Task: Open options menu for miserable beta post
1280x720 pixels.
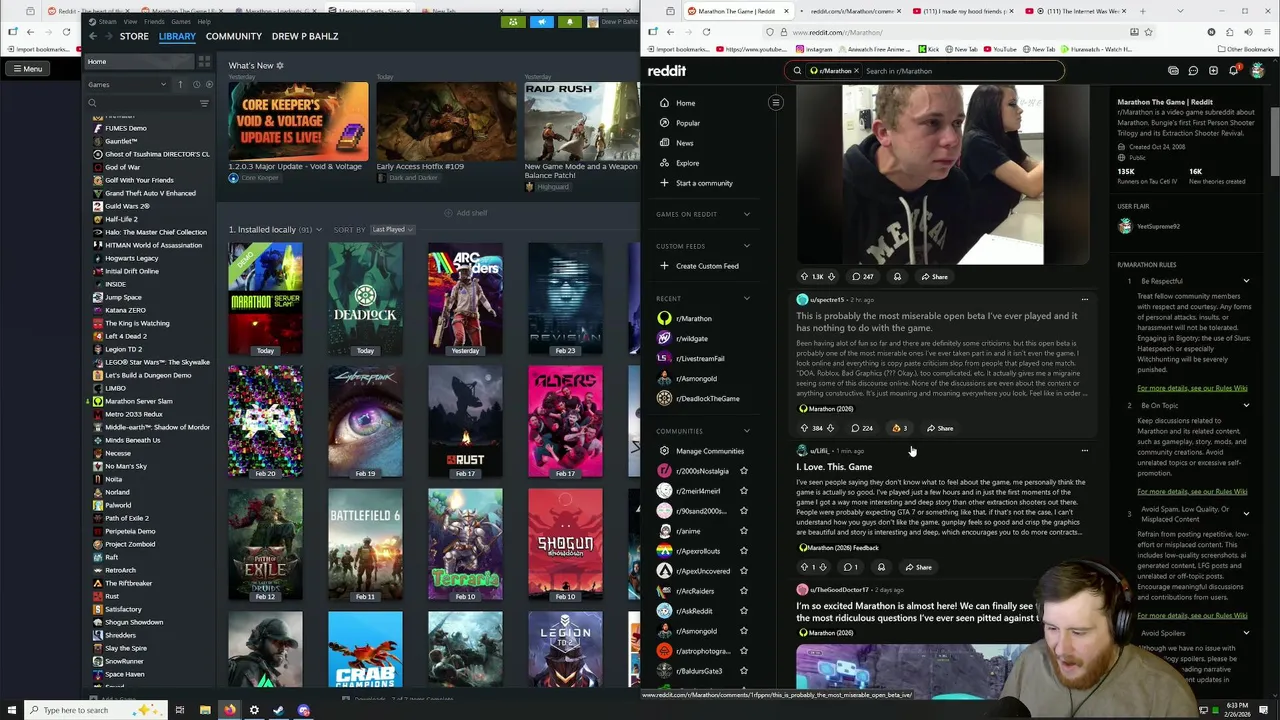Action: (x=1084, y=299)
